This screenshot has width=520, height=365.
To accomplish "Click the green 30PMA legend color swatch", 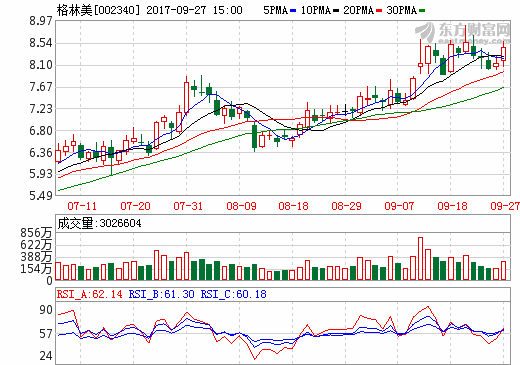I will pyautogui.click(x=422, y=11).
